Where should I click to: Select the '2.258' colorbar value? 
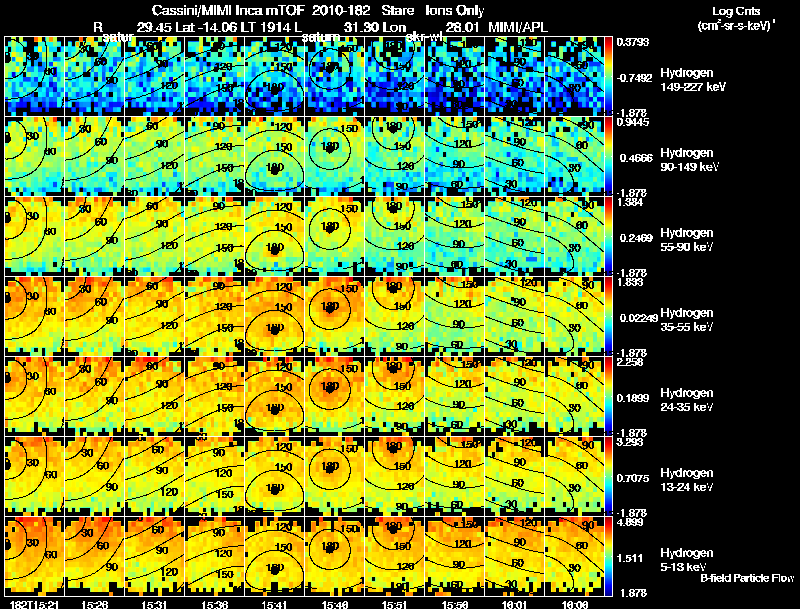630,362
